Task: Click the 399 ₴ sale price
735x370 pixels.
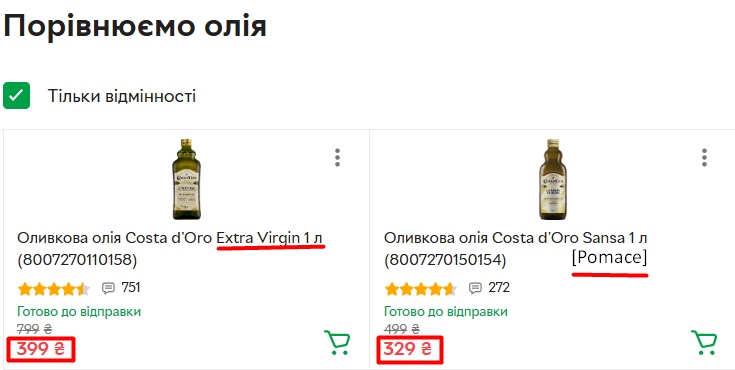Action: [x=41, y=349]
